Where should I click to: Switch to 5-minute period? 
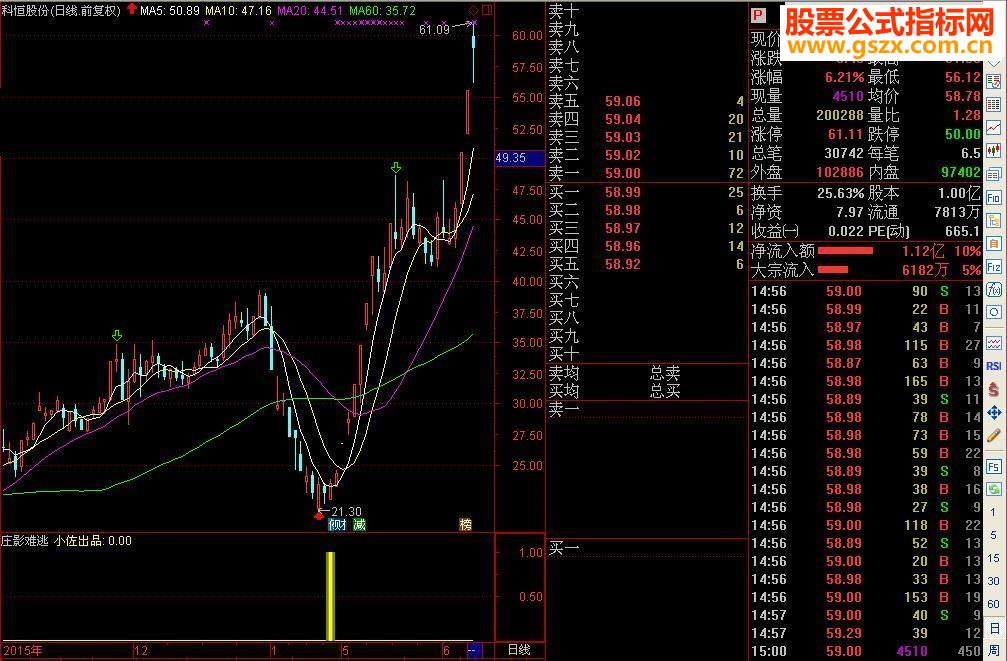[994, 535]
